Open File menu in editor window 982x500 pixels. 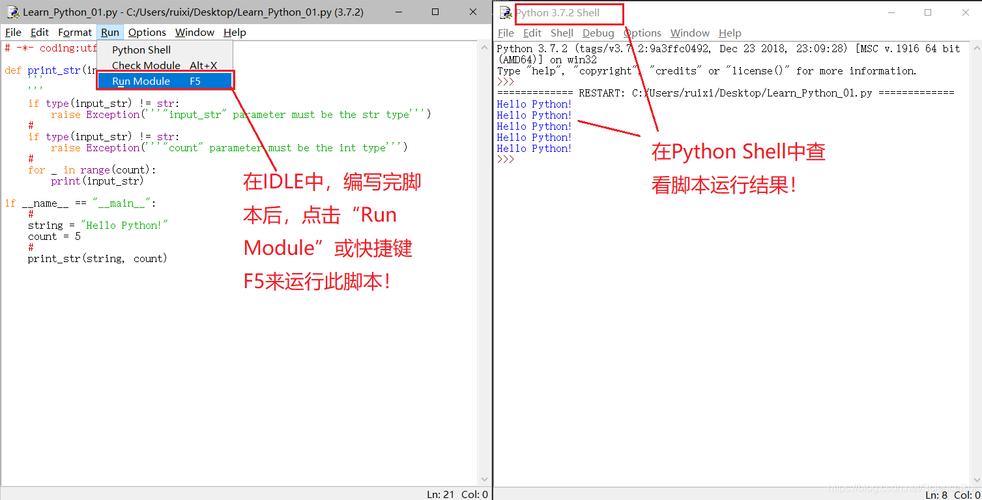click(x=13, y=33)
